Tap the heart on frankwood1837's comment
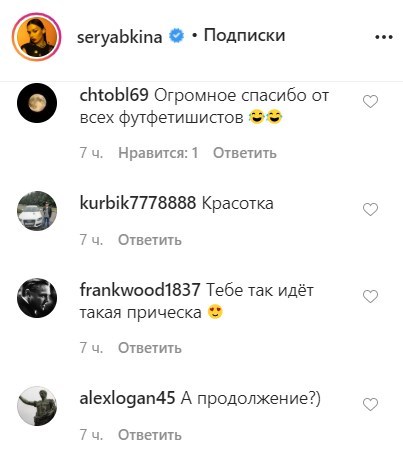This screenshot has height=459, width=403. click(x=370, y=296)
